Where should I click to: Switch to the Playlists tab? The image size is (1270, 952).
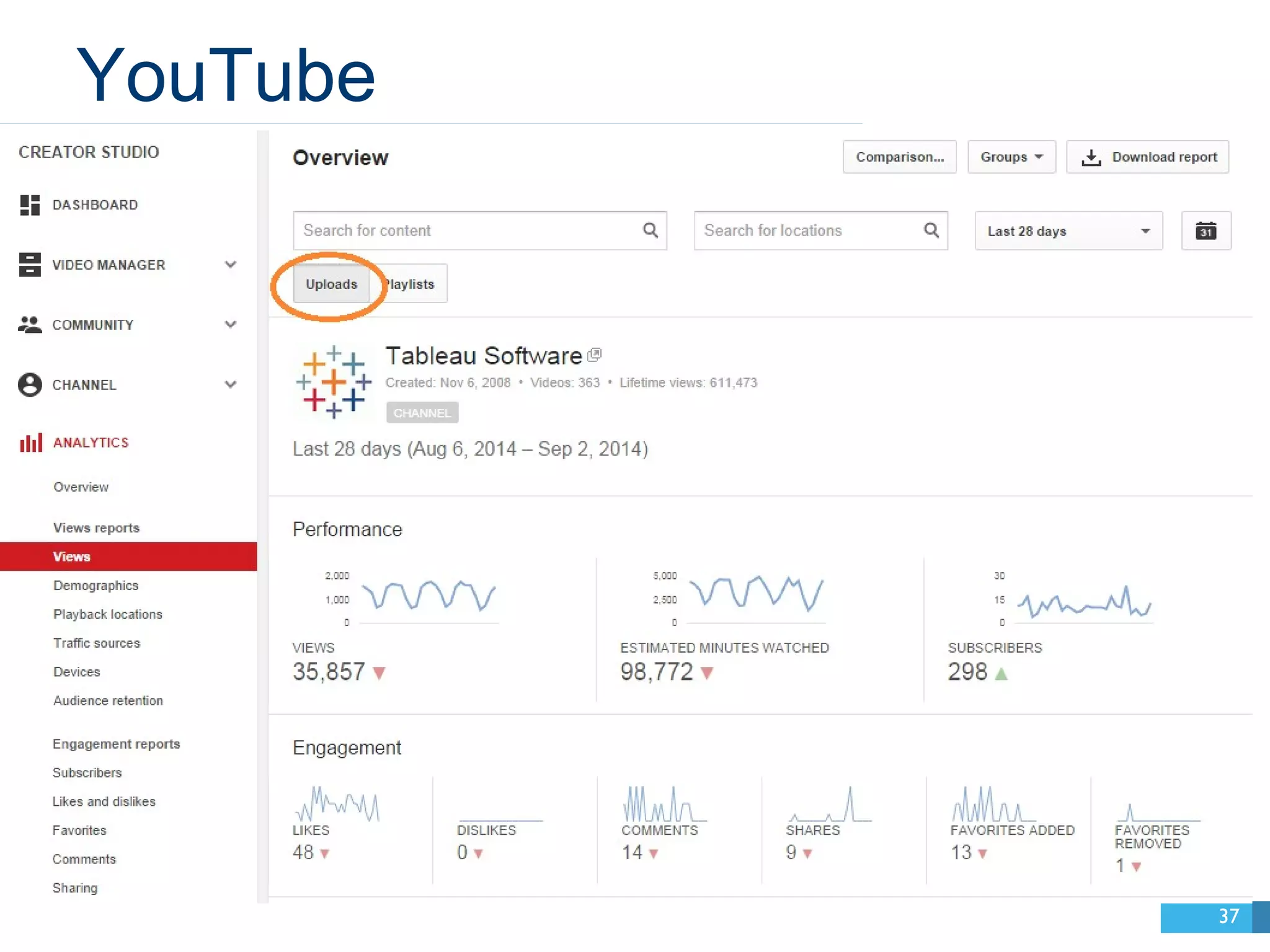point(409,284)
